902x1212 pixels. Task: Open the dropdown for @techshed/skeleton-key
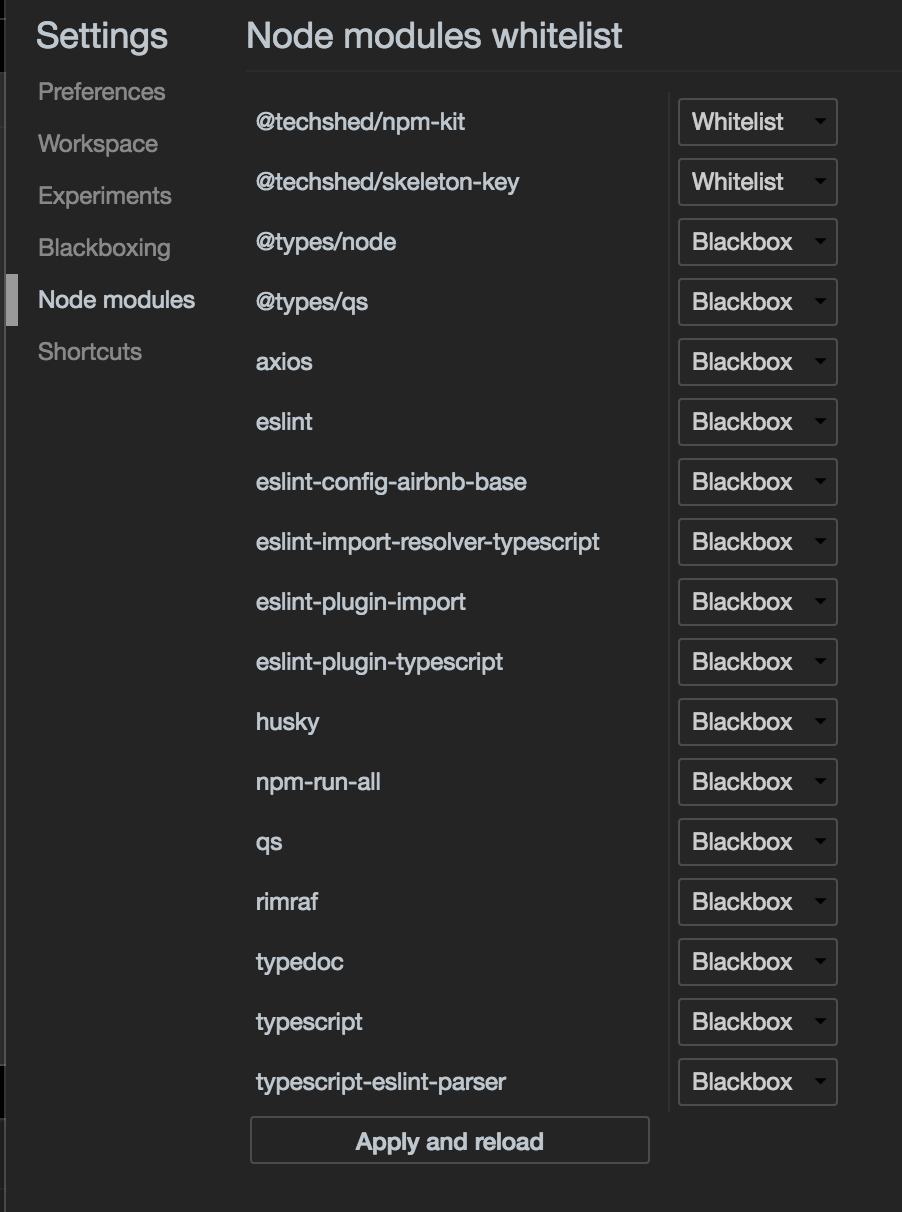[x=757, y=182]
